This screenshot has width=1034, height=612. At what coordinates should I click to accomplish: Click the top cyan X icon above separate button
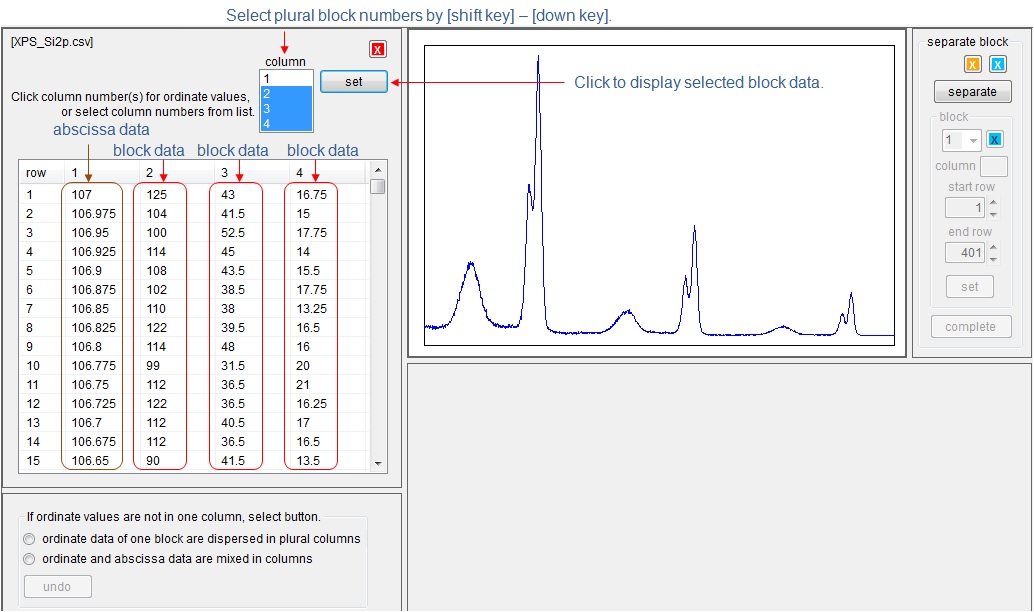click(x=997, y=65)
